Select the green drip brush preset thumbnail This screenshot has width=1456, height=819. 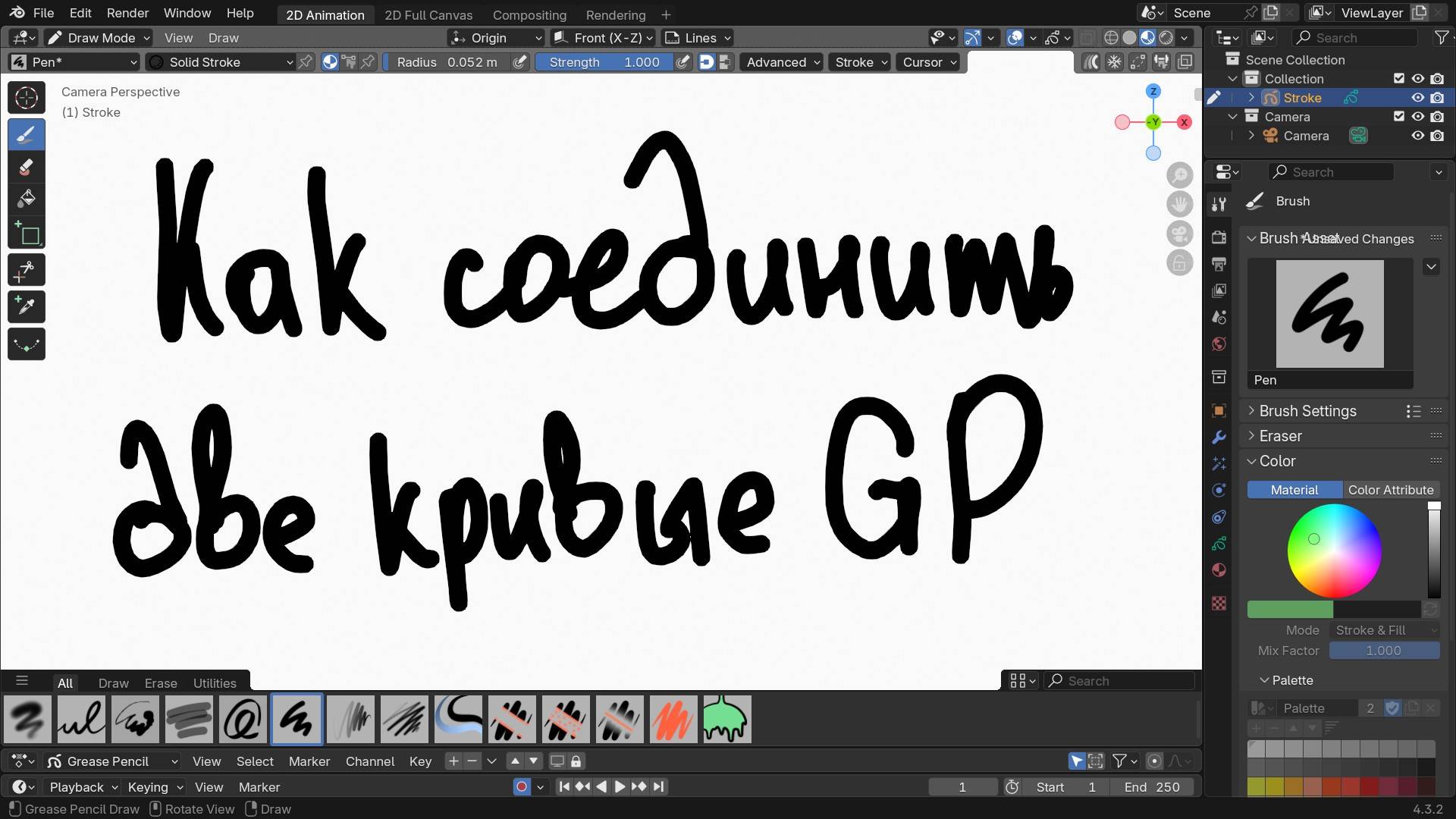(x=726, y=719)
